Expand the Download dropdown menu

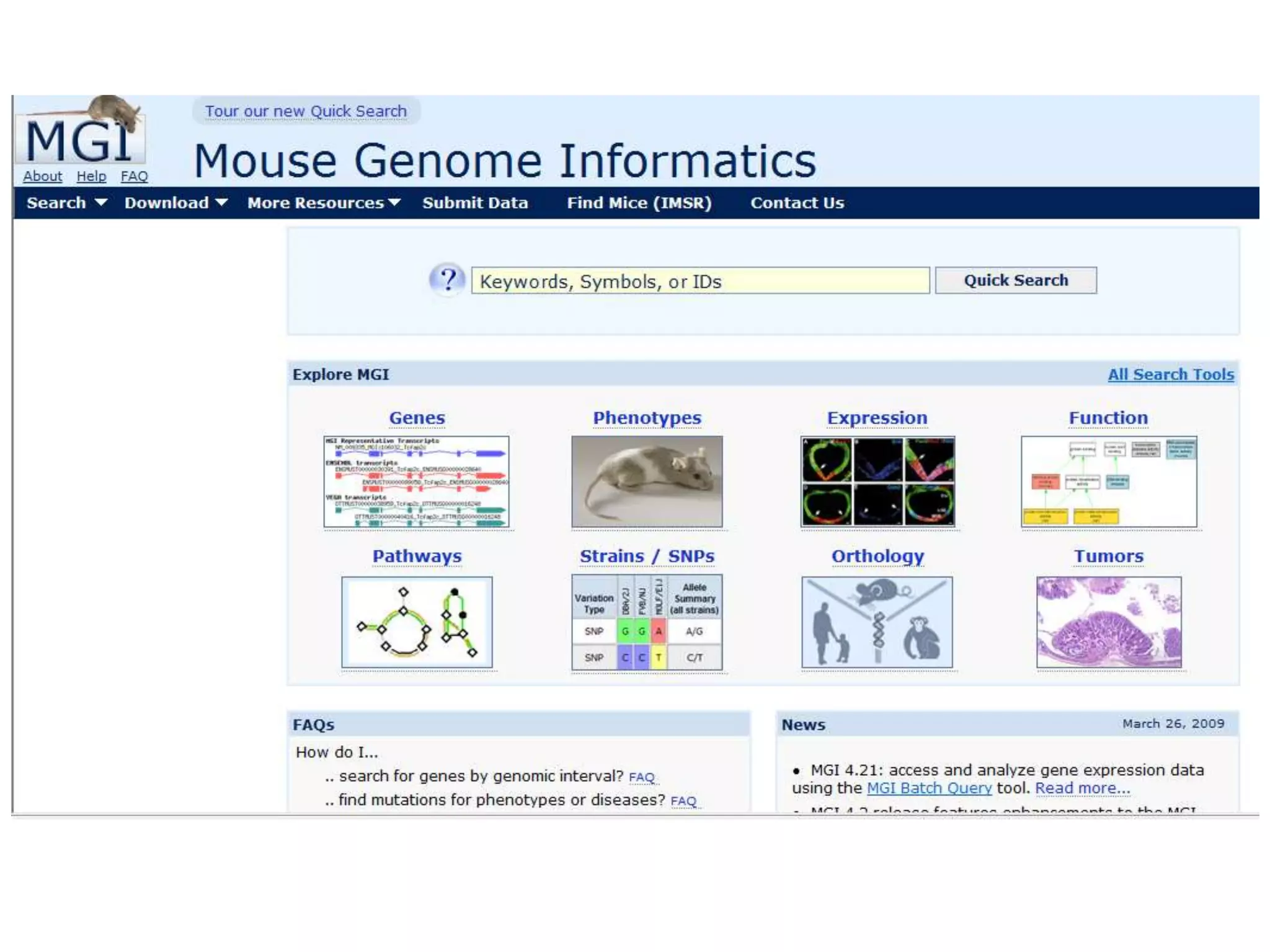[176, 203]
